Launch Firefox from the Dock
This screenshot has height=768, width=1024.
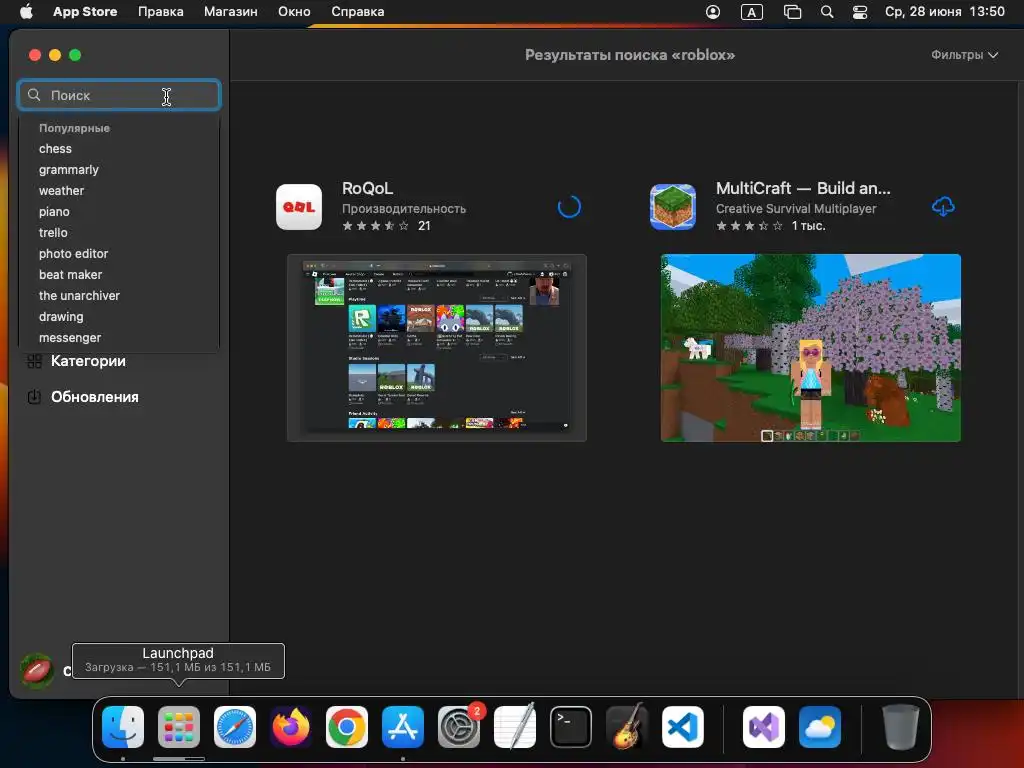[291, 727]
